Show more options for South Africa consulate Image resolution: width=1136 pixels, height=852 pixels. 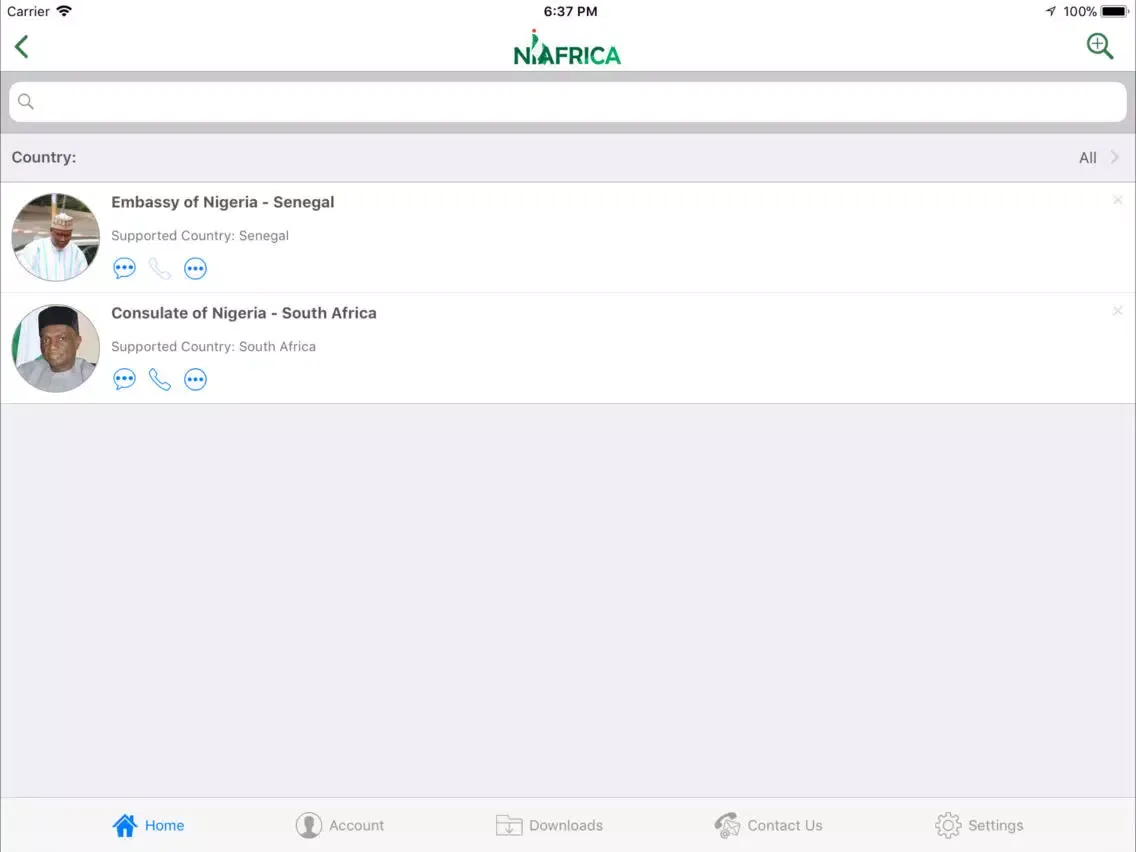point(195,379)
